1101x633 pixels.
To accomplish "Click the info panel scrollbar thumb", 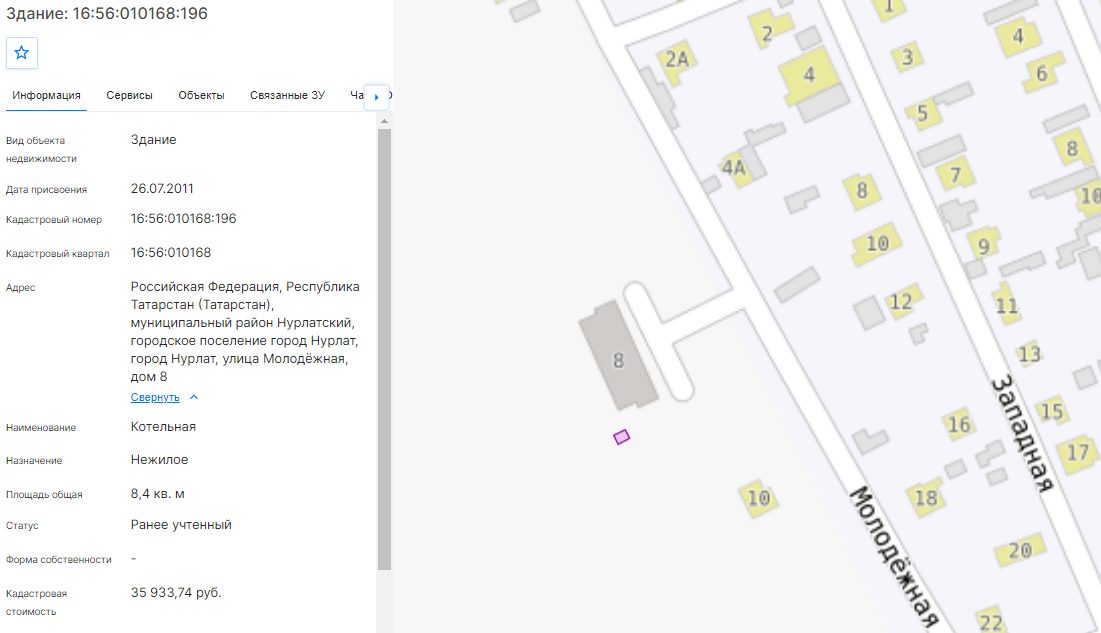I will tap(384, 349).
